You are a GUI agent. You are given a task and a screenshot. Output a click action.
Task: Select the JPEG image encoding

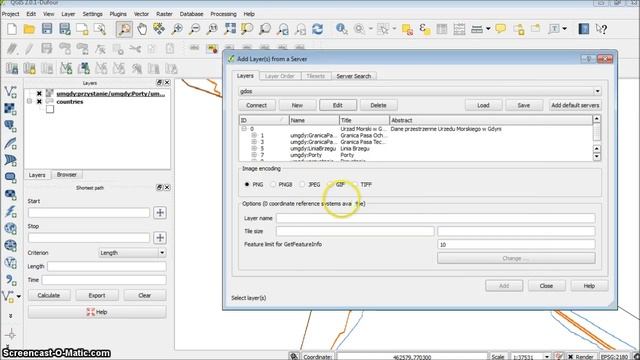(x=302, y=184)
